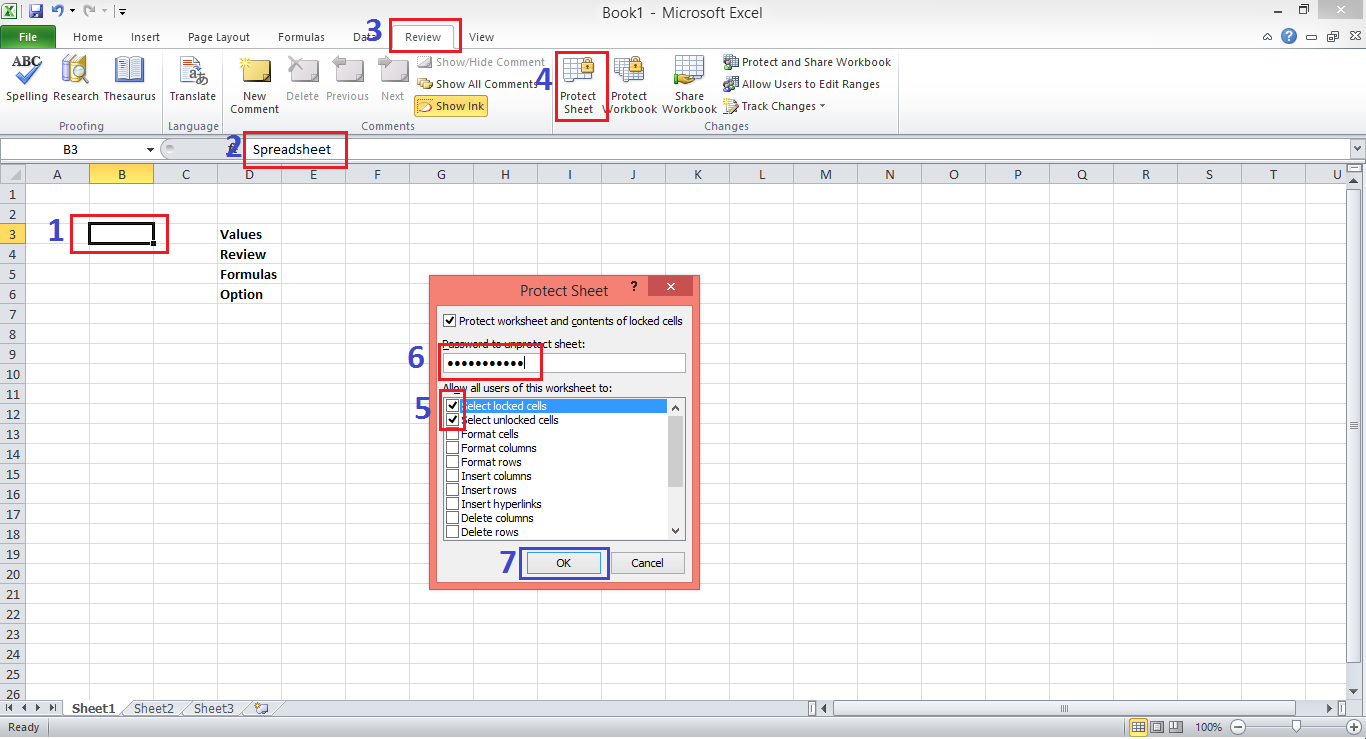Insert a New Comment

coord(254,84)
